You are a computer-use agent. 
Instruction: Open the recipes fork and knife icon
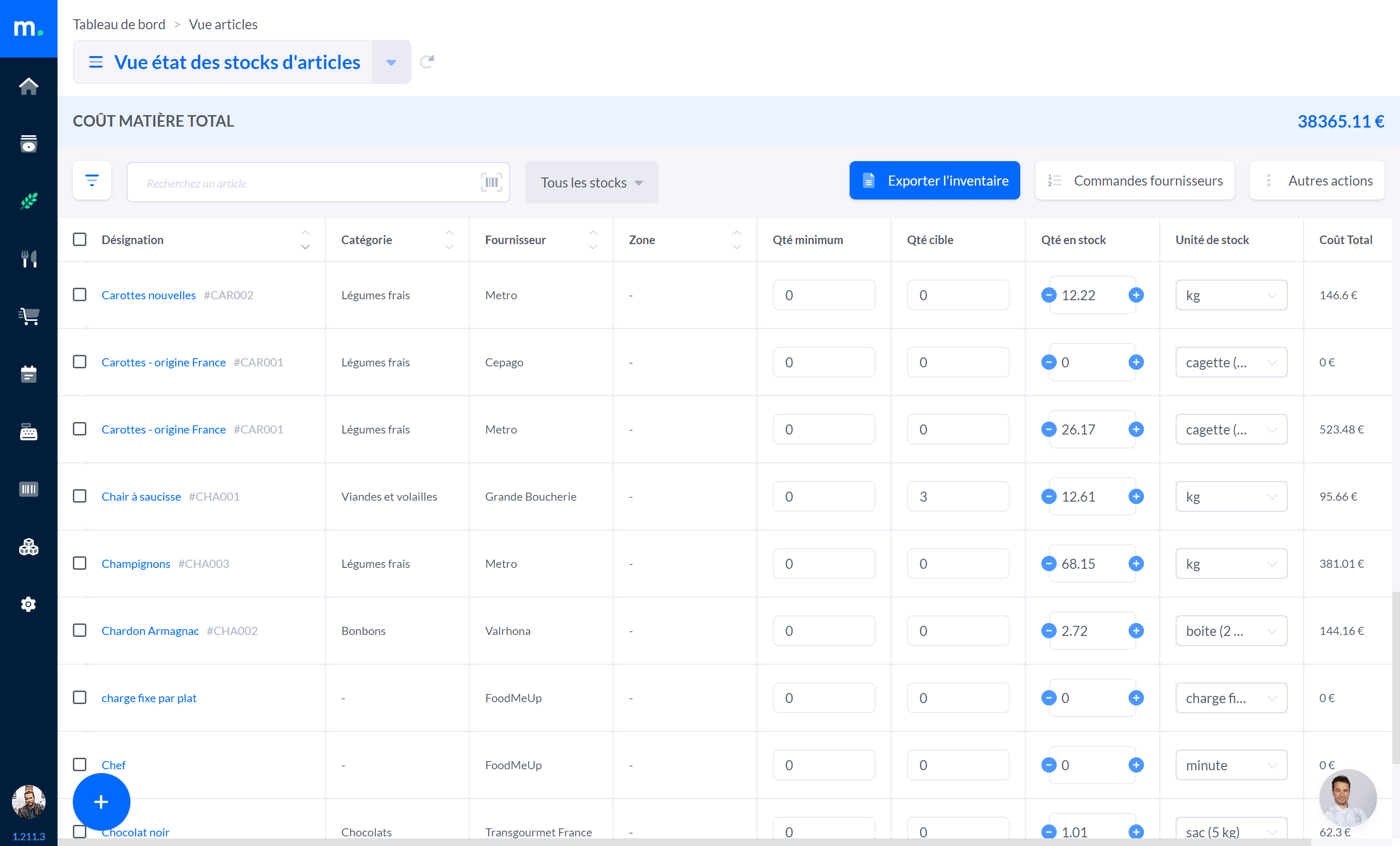point(28,259)
